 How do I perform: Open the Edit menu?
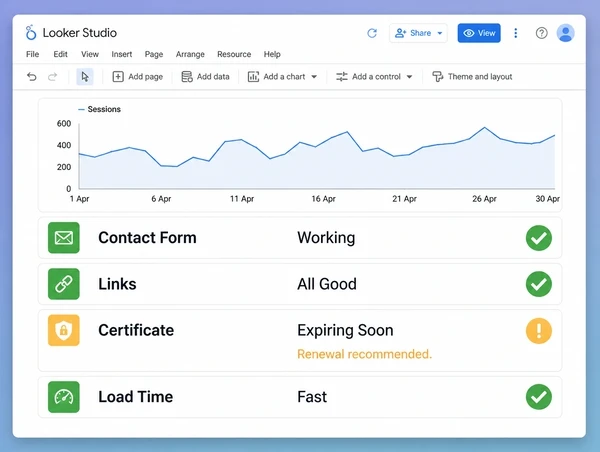tap(60, 54)
